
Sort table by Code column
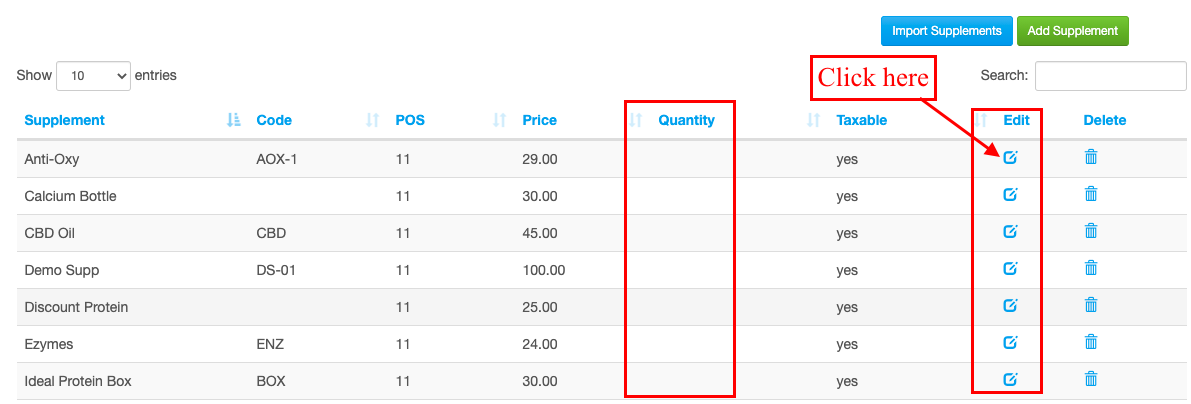point(274,120)
